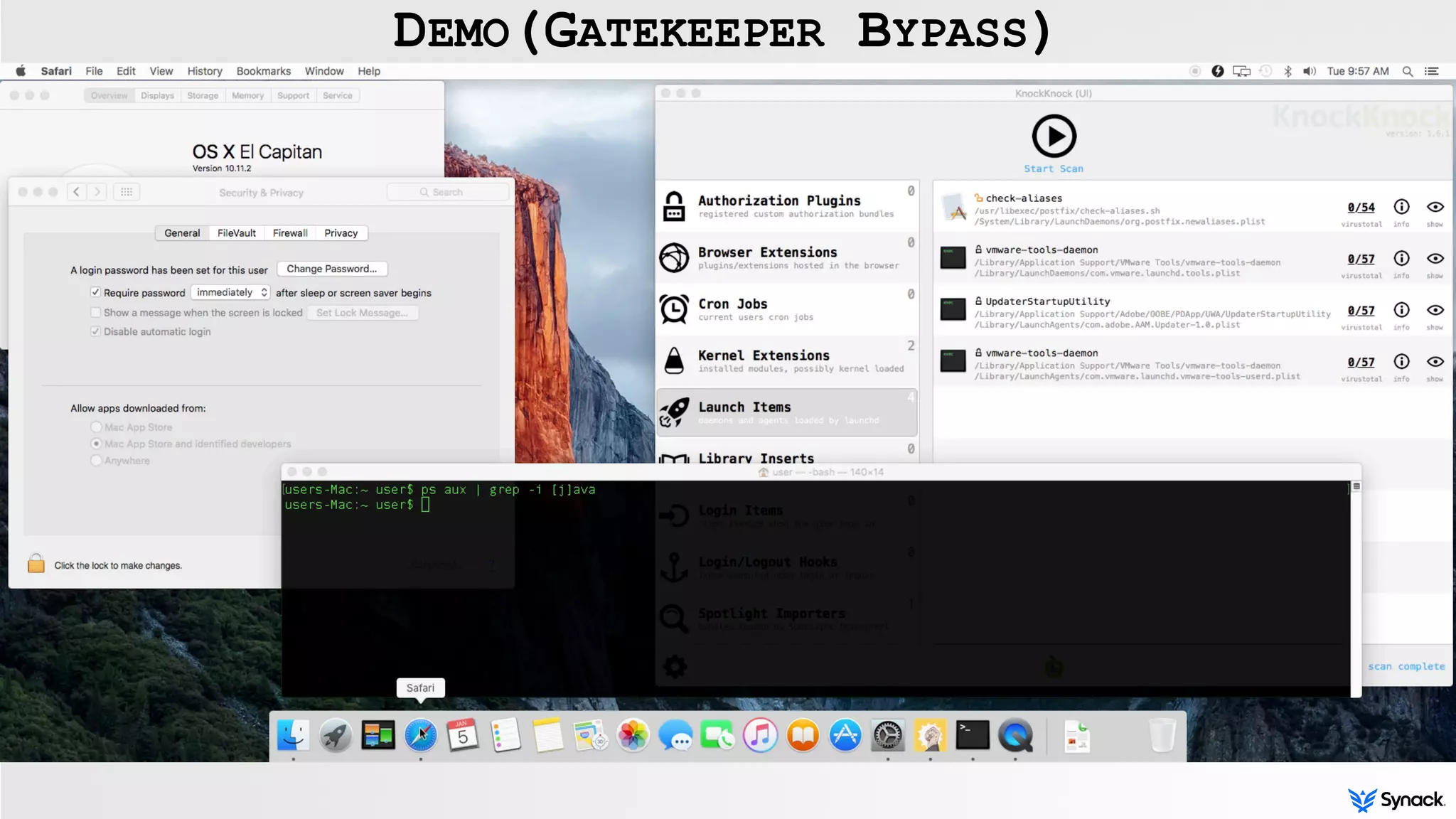The image size is (1456, 819).
Task: Show last vmware-tools-daemon via eye icon
Action: (1435, 362)
